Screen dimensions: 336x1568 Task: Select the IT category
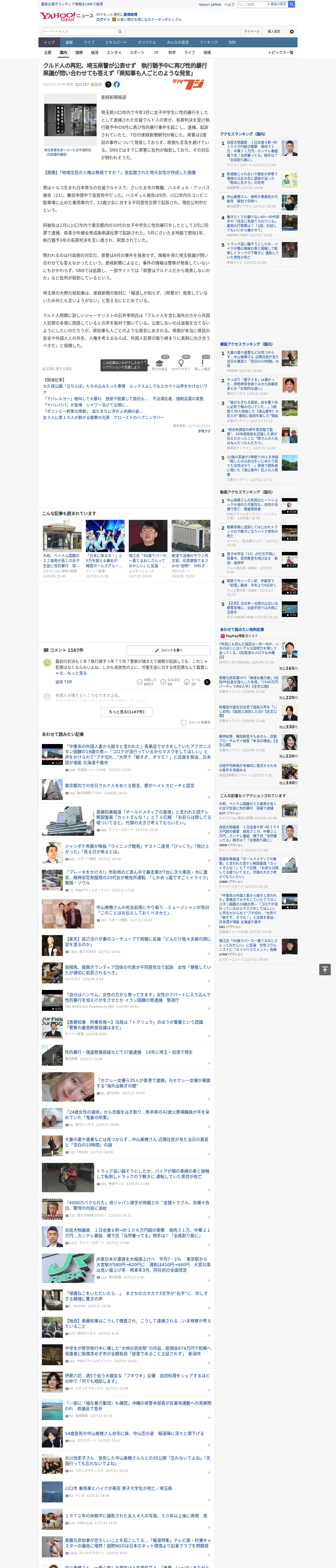coord(156,52)
